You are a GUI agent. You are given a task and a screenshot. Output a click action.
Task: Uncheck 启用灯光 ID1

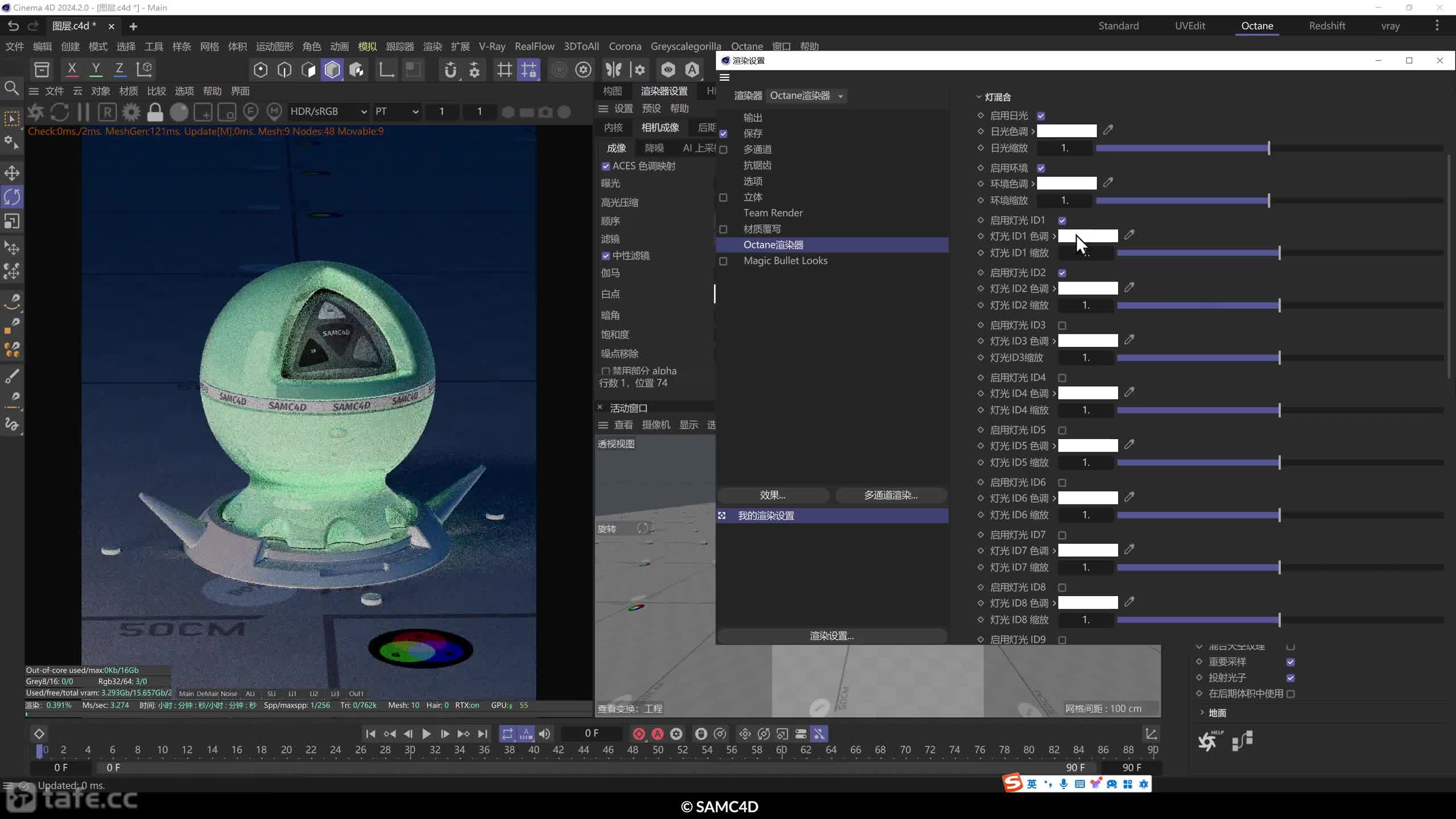coord(1062,221)
